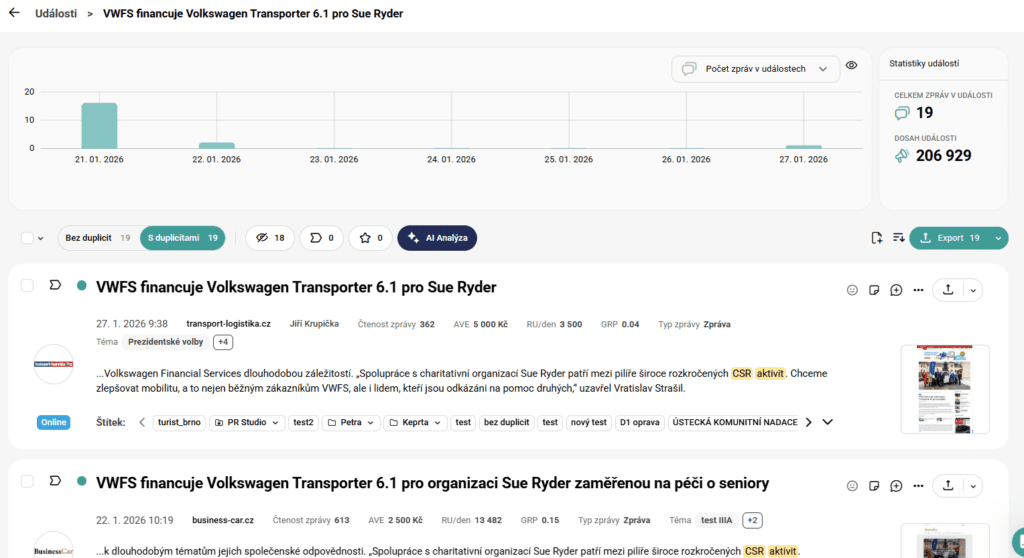Viewport: 1024px width, 558px height.
Task: Open the Keprta label folder dropdown
Action: pyautogui.click(x=415, y=422)
